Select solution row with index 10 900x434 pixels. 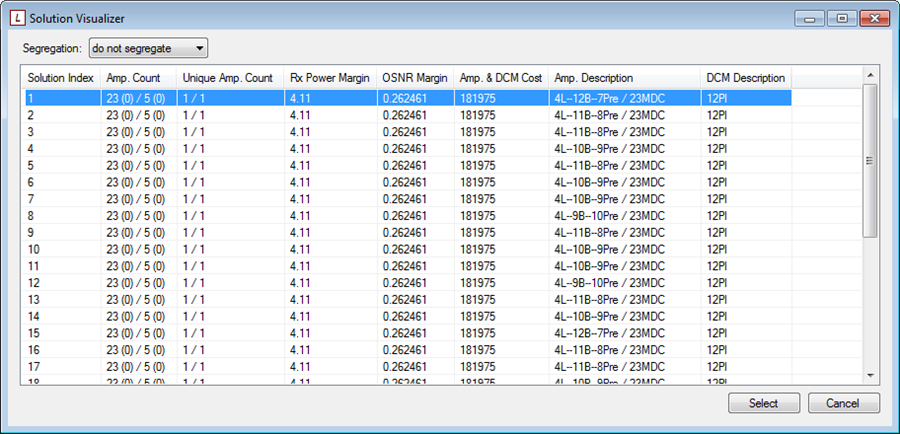407,249
